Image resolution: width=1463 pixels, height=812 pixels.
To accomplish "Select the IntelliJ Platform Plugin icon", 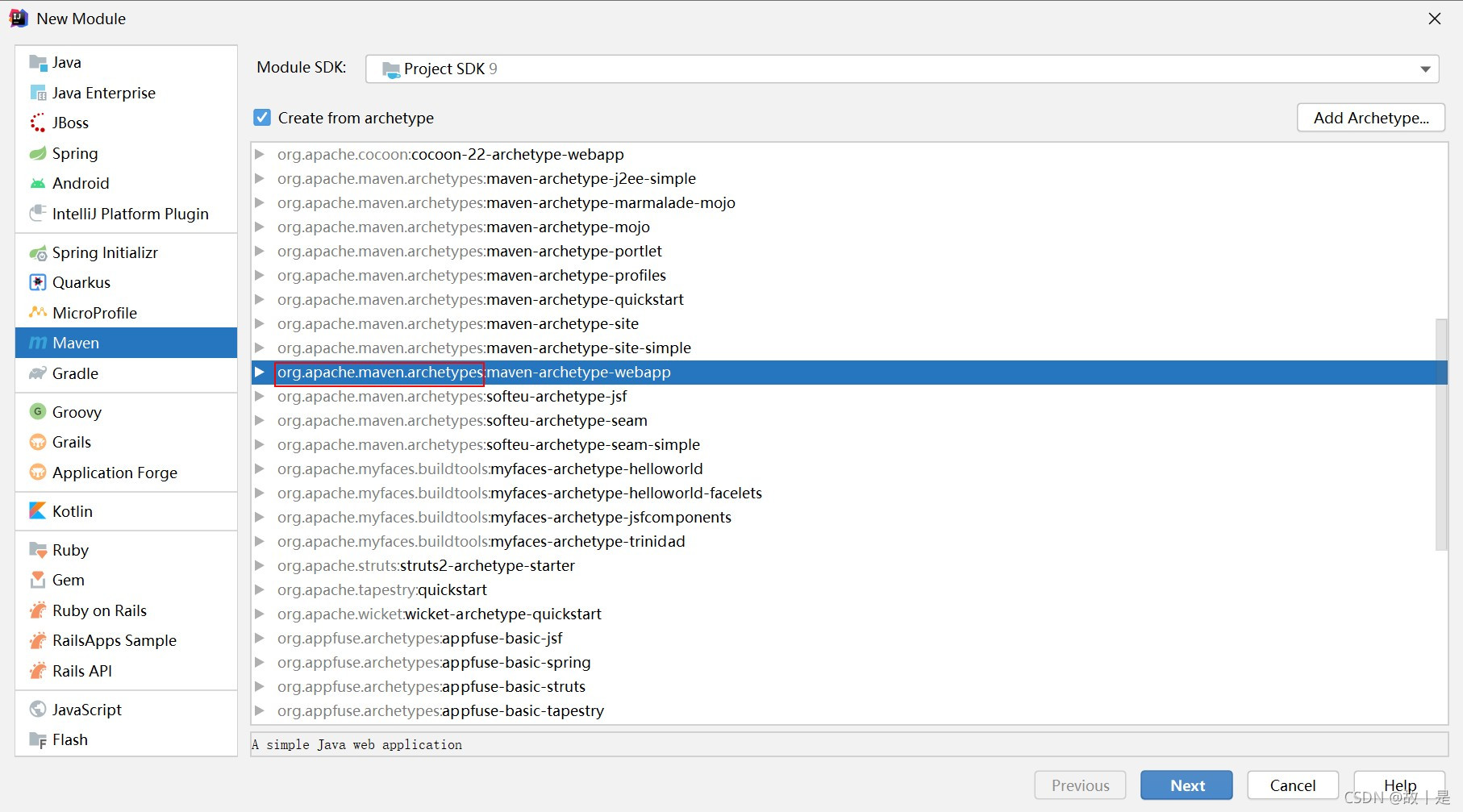I will coord(38,214).
